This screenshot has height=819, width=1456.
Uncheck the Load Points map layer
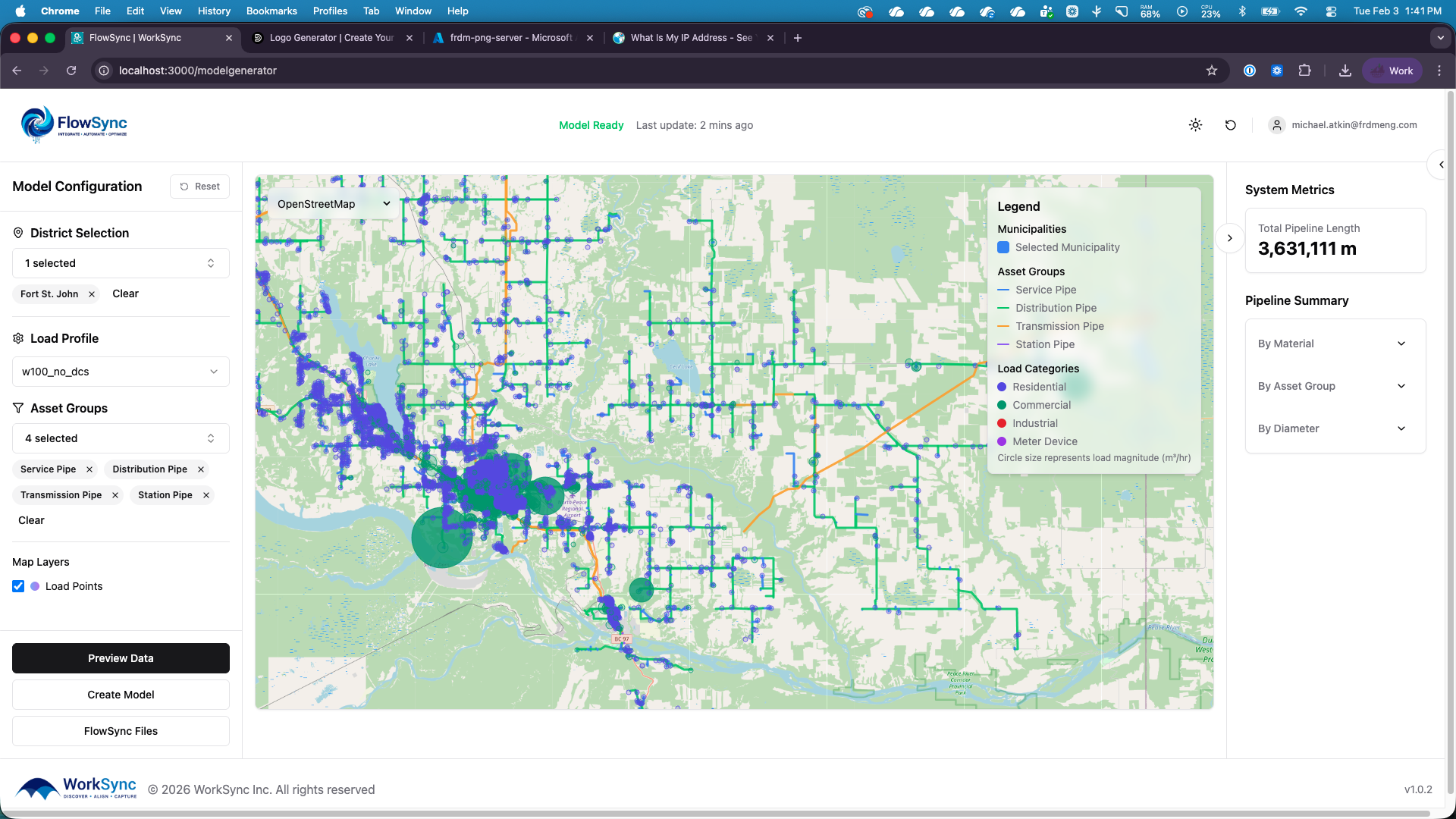coord(18,586)
